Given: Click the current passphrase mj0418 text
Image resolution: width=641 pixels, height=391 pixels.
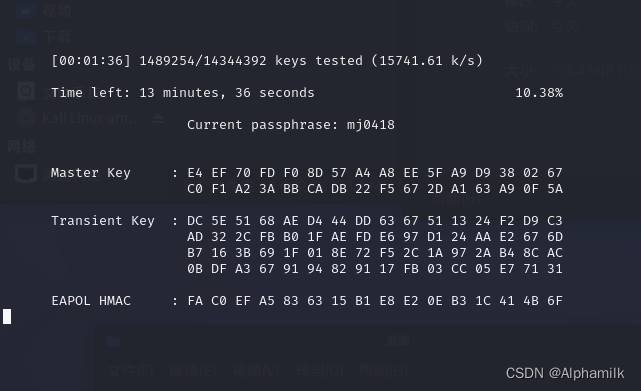Looking at the screenshot, I should point(371,125).
